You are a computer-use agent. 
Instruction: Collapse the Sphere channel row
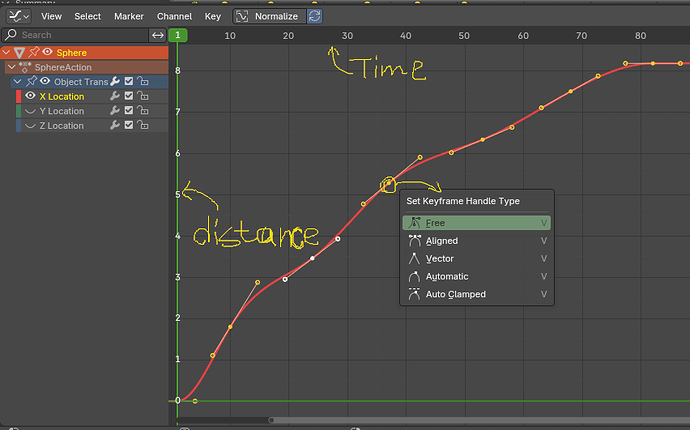[6, 52]
